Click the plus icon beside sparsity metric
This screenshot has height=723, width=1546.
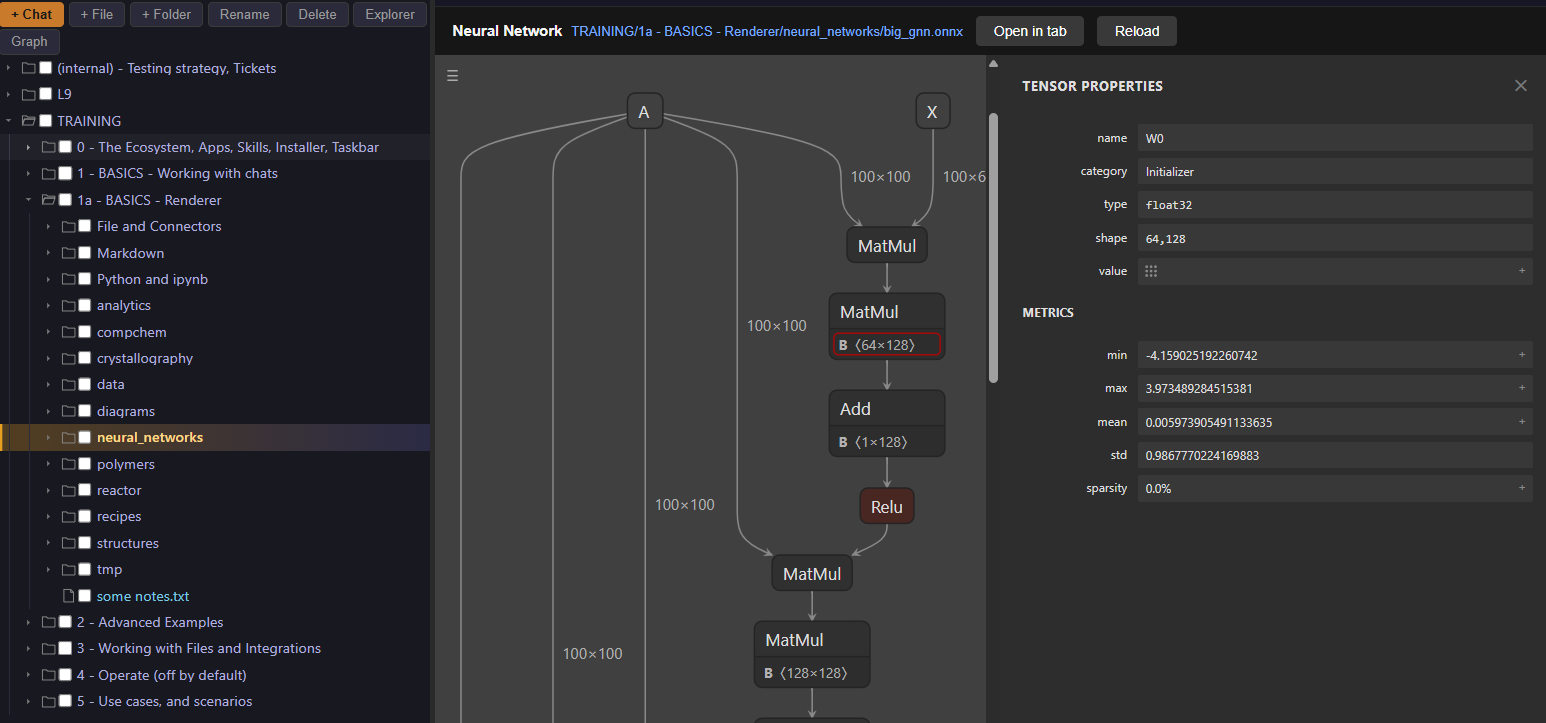pyautogui.click(x=1522, y=488)
